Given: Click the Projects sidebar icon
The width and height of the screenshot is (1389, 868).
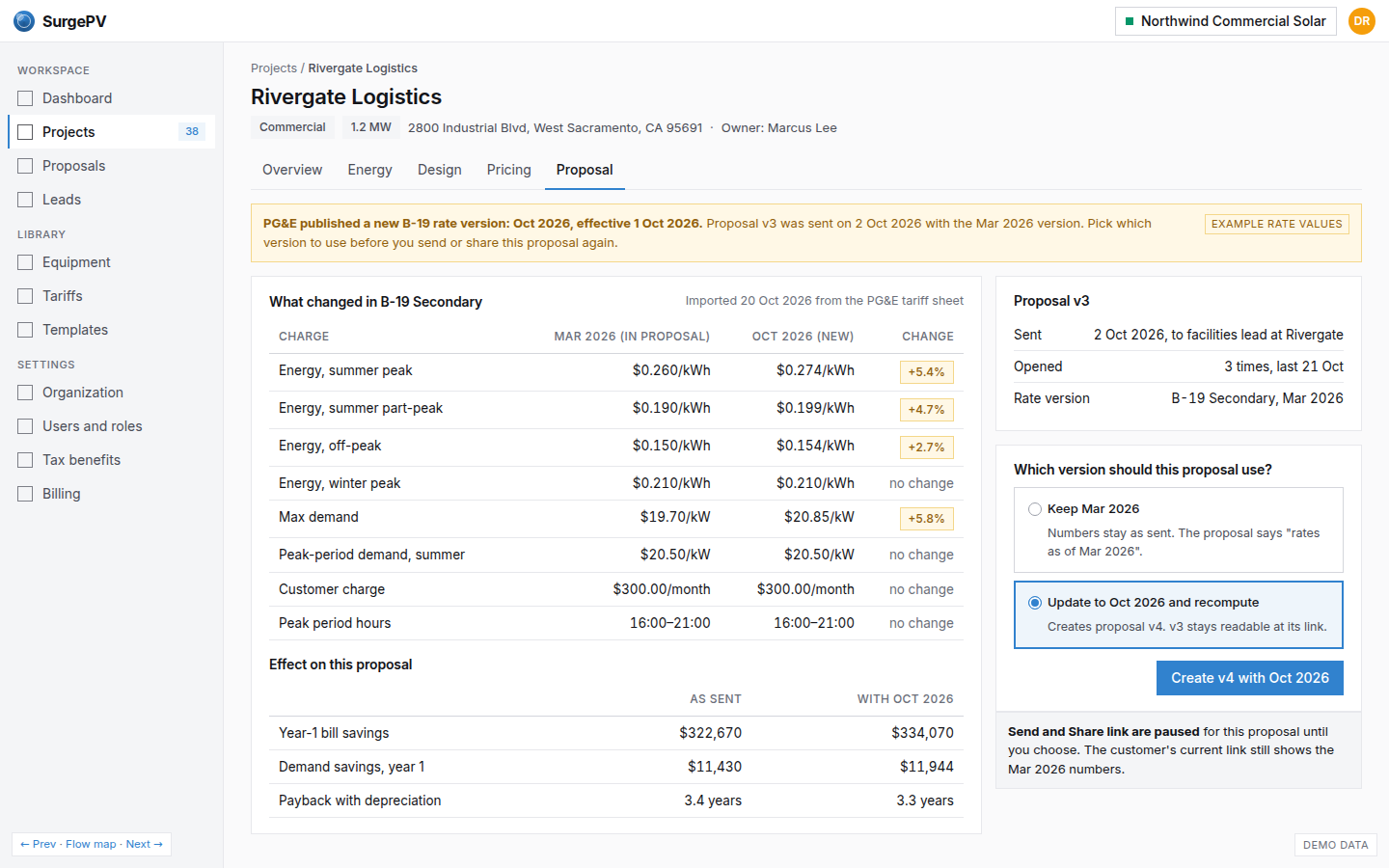Looking at the screenshot, I should pyautogui.click(x=25, y=132).
